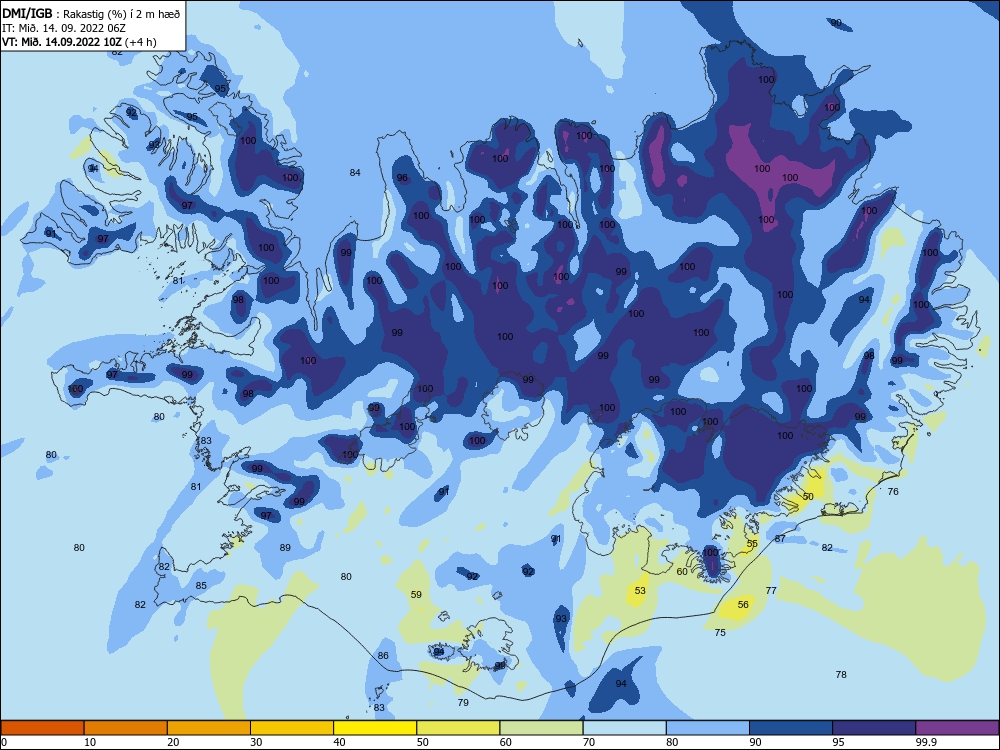1000x750 pixels.
Task: Click the orange 10–20 legend swatch
Action: click(126, 728)
